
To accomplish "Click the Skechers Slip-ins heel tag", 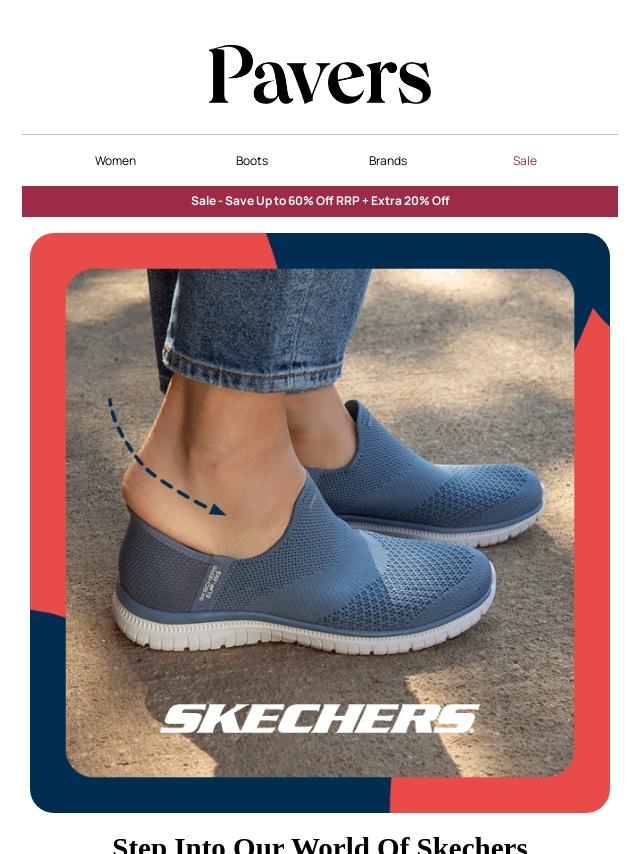I will tap(210, 585).
